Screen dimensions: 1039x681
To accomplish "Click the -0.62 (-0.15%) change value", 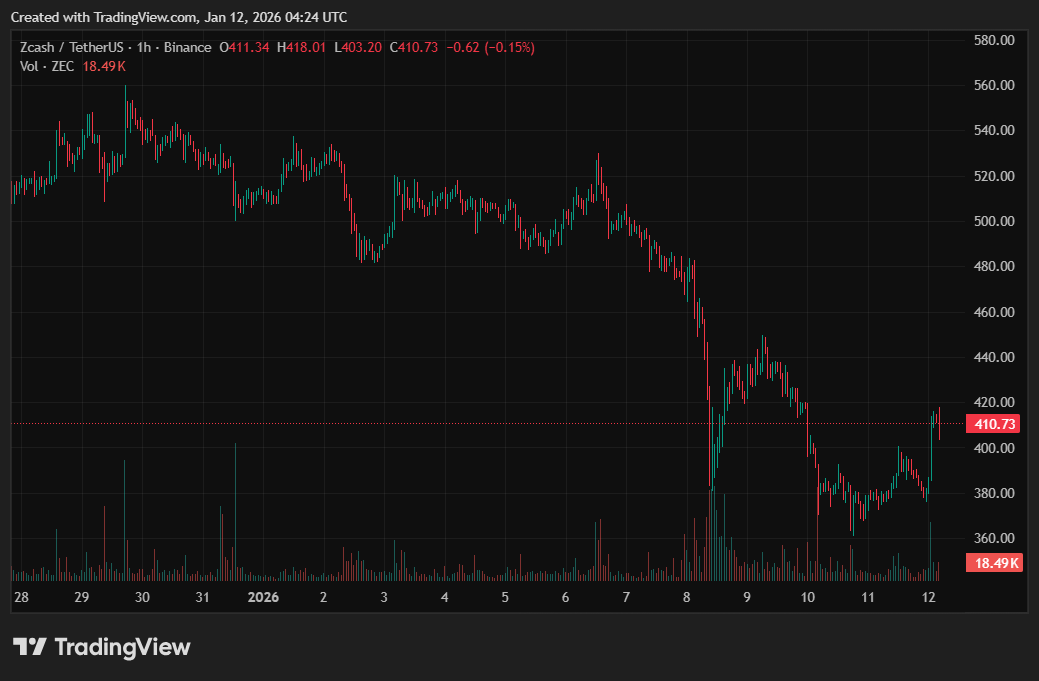I will click(x=490, y=48).
